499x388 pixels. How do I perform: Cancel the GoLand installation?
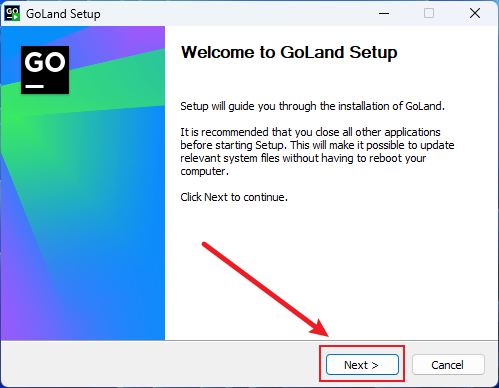448,365
